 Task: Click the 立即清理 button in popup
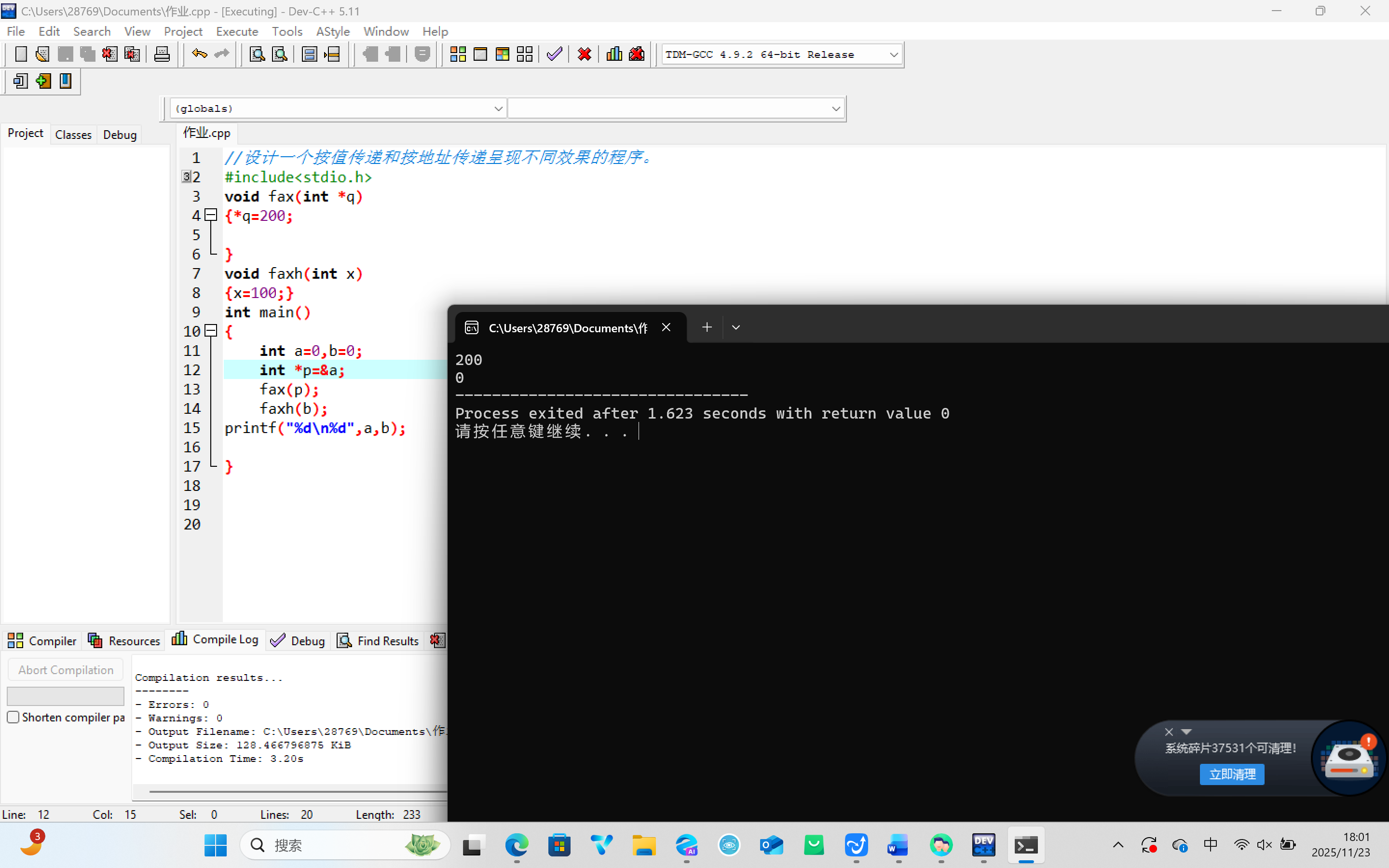click(x=1232, y=774)
